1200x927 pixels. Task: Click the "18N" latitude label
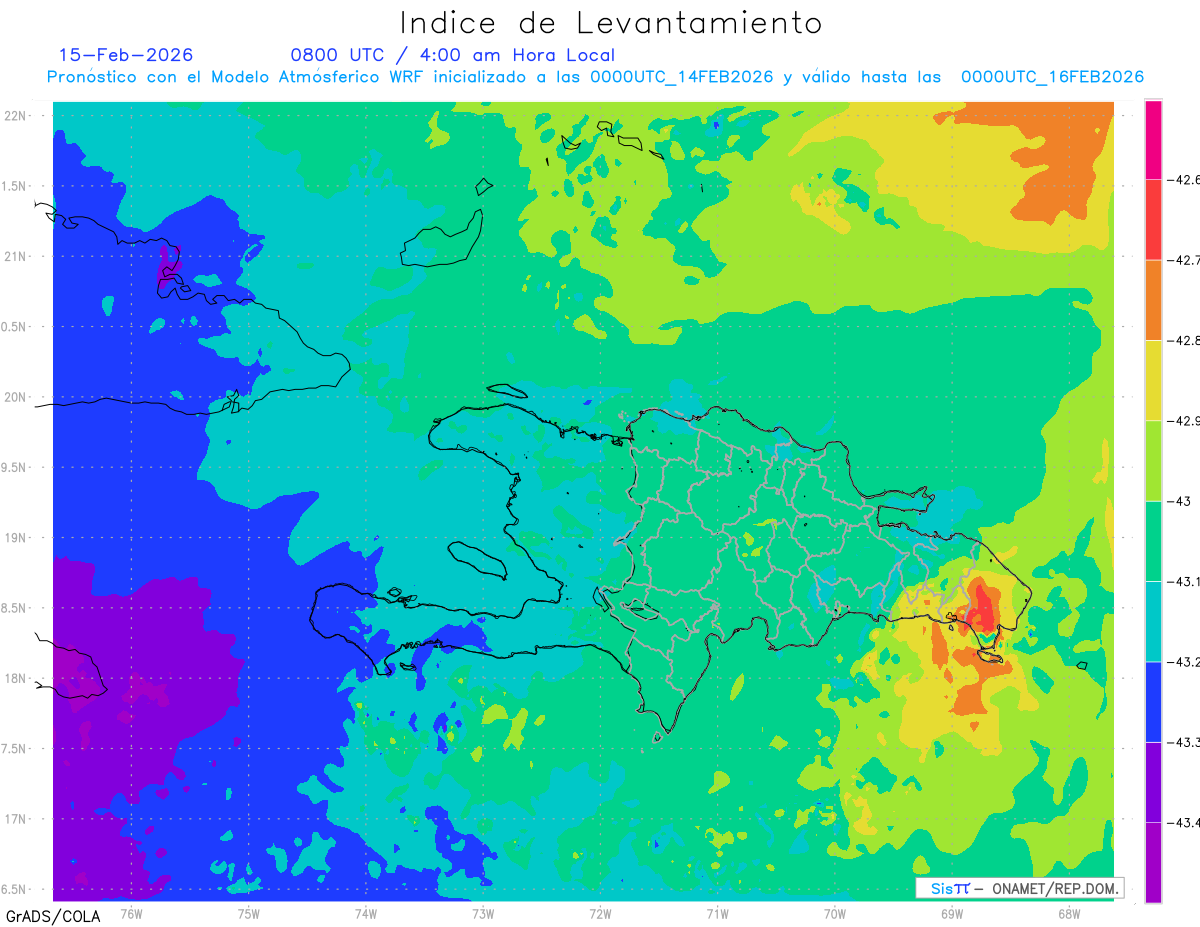(x=16, y=678)
